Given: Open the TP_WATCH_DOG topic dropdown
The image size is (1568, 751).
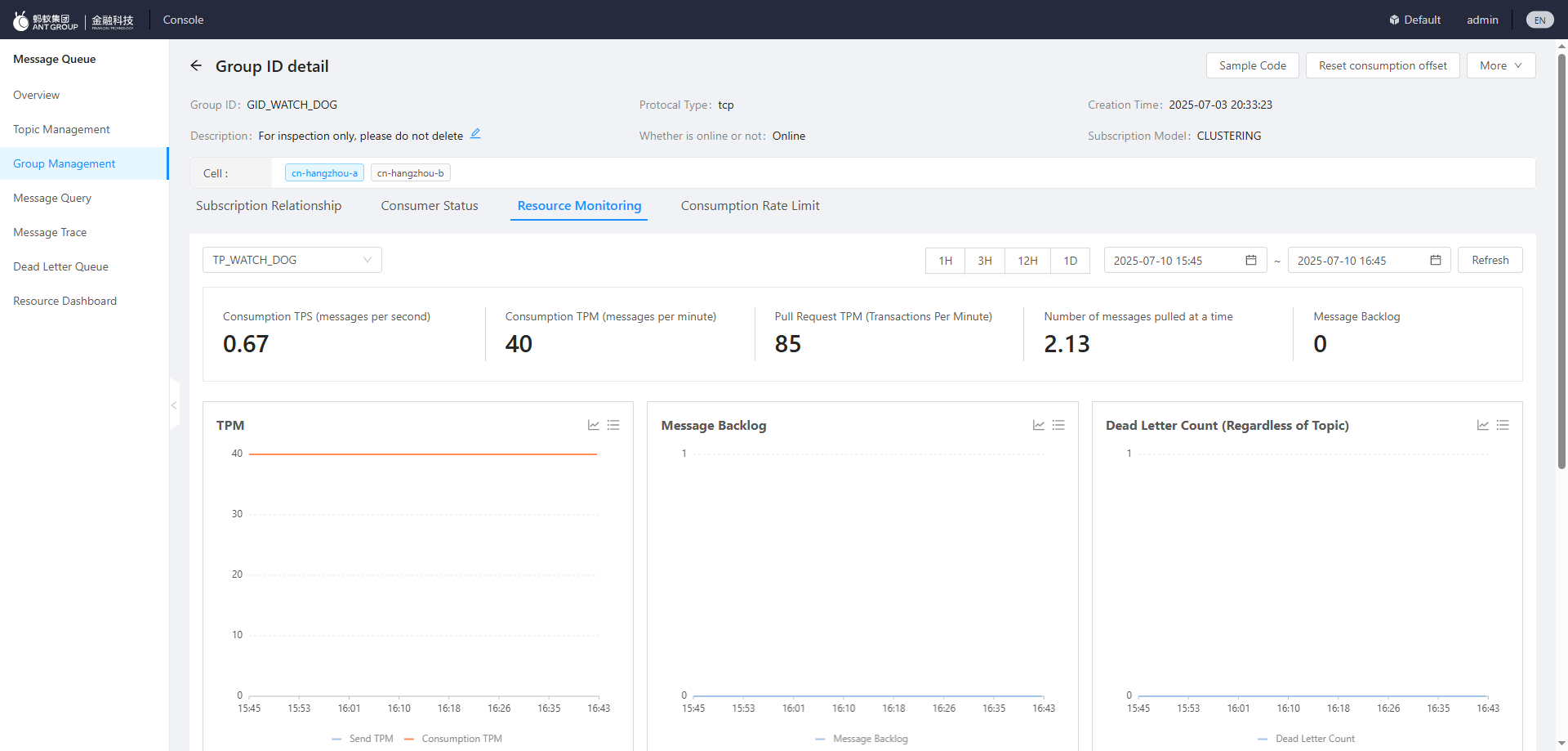Looking at the screenshot, I should click(x=292, y=260).
